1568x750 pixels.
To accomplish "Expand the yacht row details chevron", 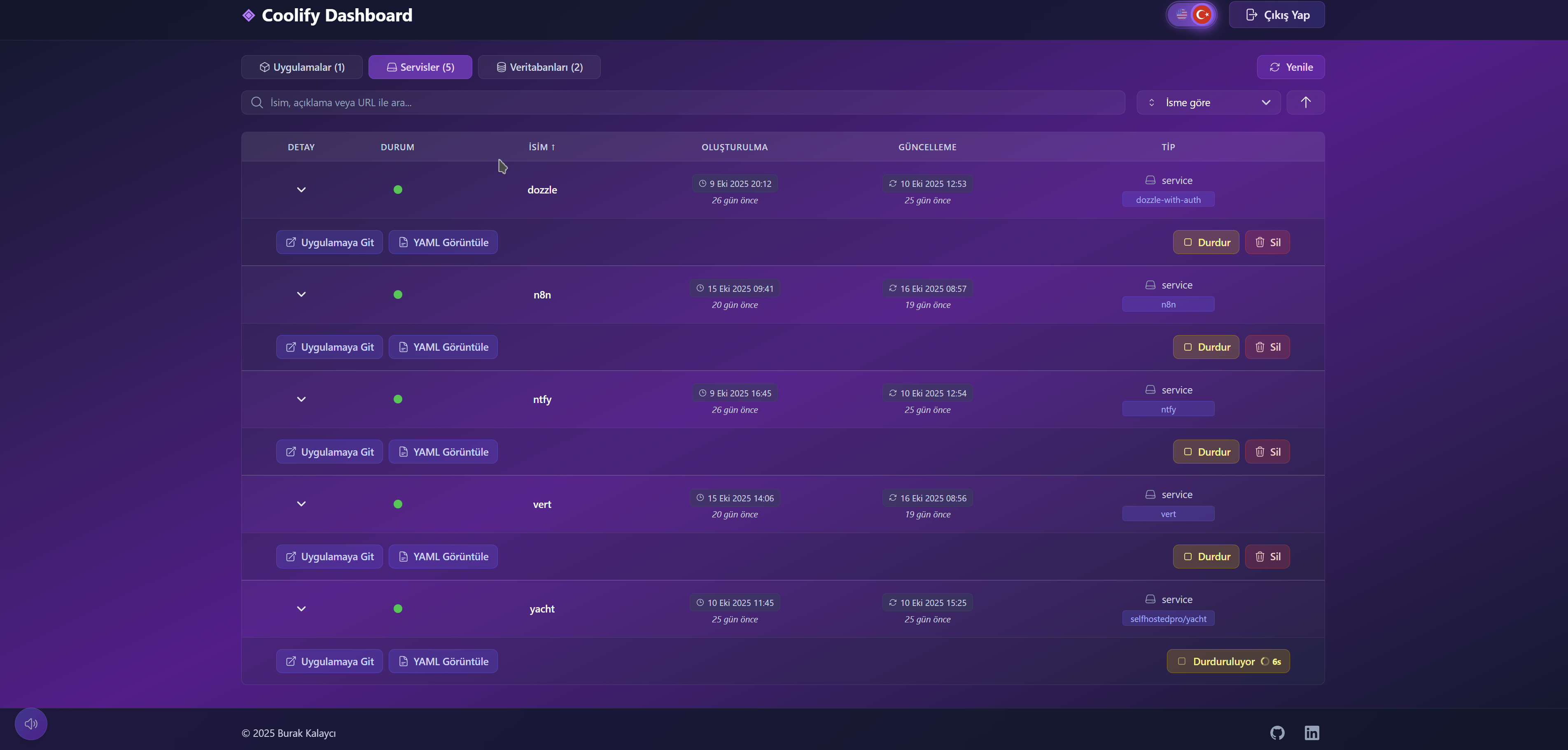I will 301,608.
